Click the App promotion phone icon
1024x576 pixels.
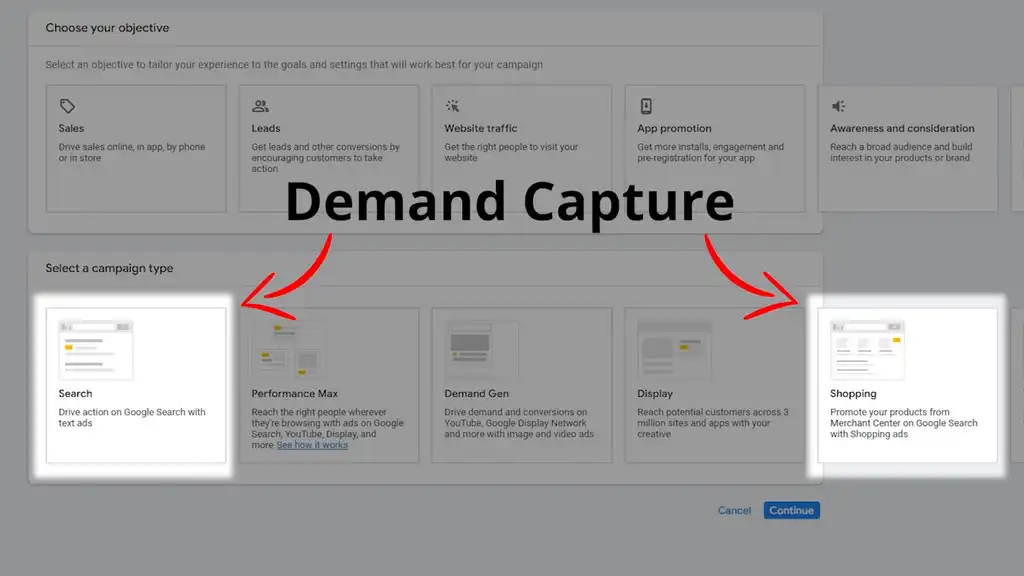click(646, 106)
